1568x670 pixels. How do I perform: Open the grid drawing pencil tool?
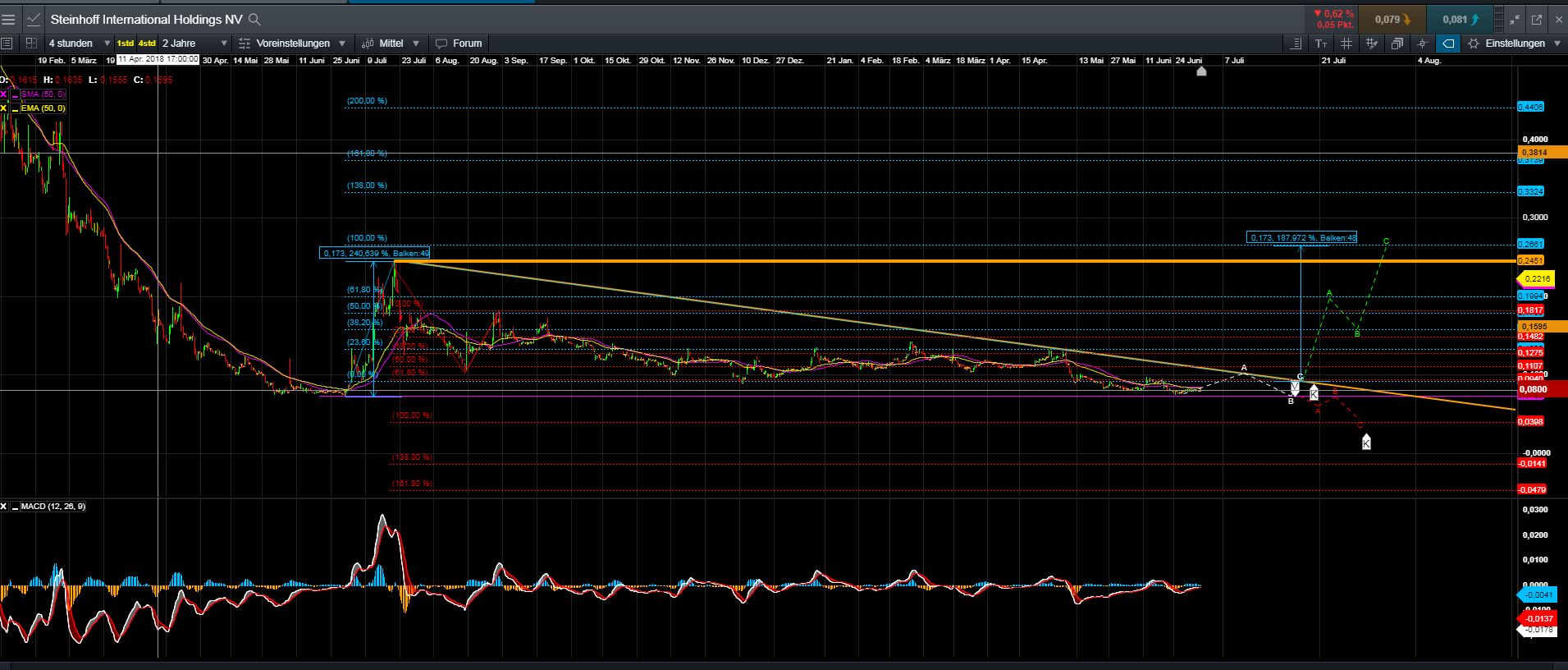point(1371,44)
